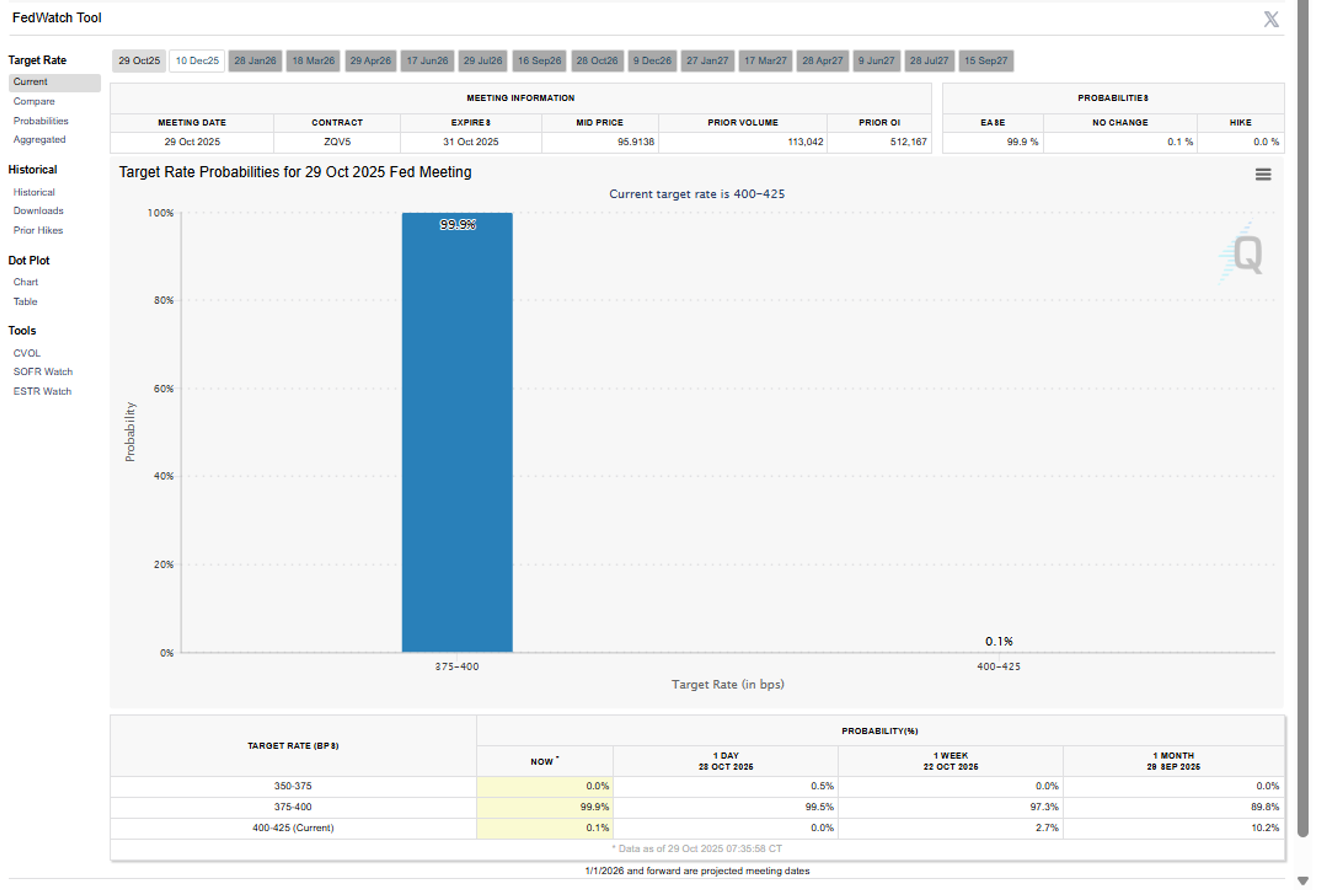Click the blue 375-400 probability bar
This screenshot has height=896, width=1333.
coord(457,434)
